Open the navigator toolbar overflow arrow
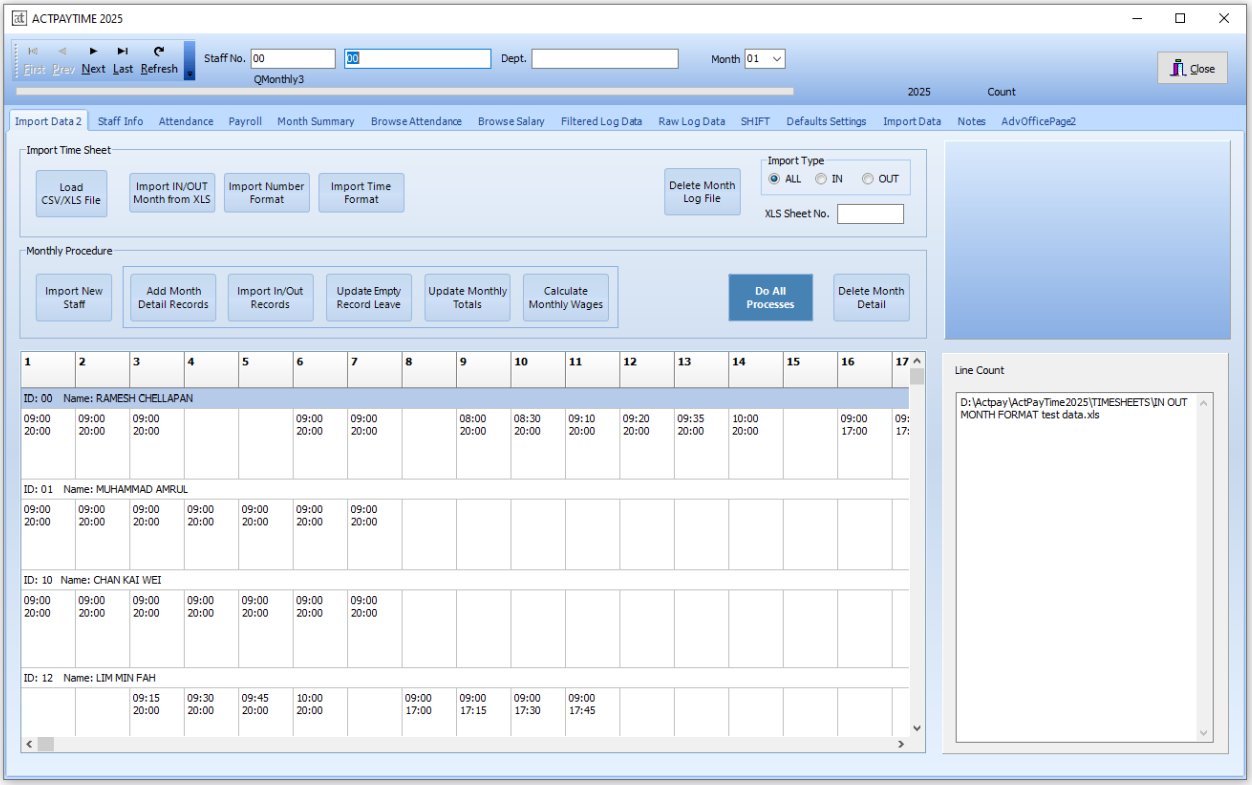Image resolution: width=1252 pixels, height=785 pixels. [190, 72]
